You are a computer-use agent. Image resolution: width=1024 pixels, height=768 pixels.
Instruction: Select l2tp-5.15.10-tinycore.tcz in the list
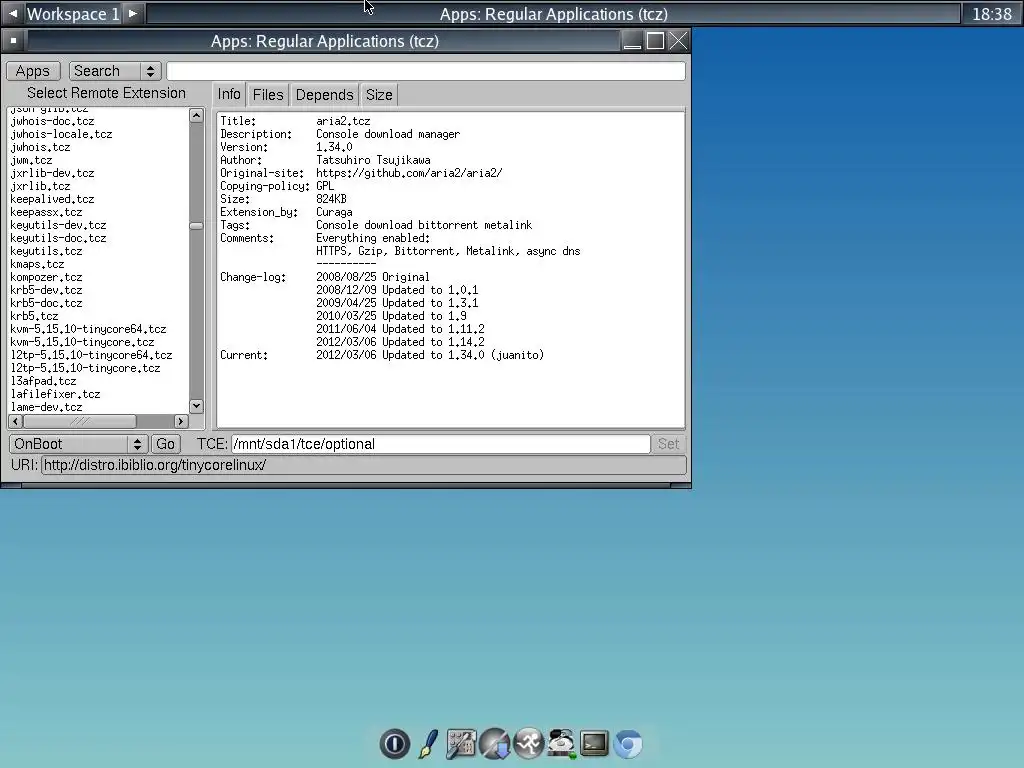[86, 368]
